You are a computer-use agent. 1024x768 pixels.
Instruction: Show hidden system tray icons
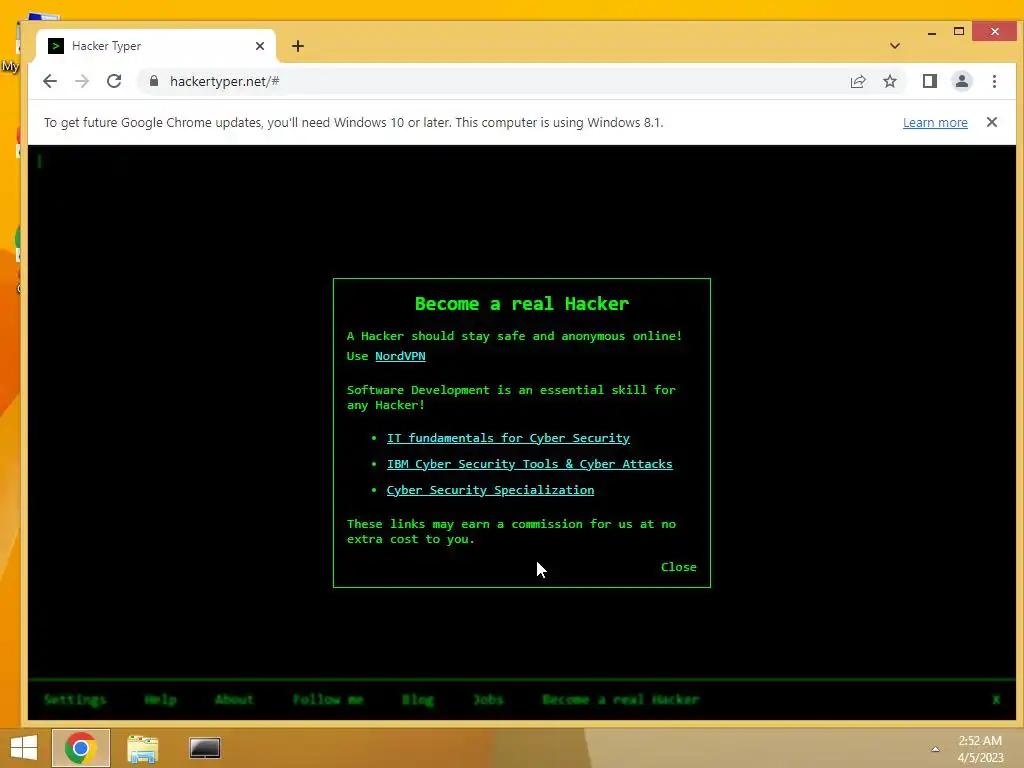[935, 749]
